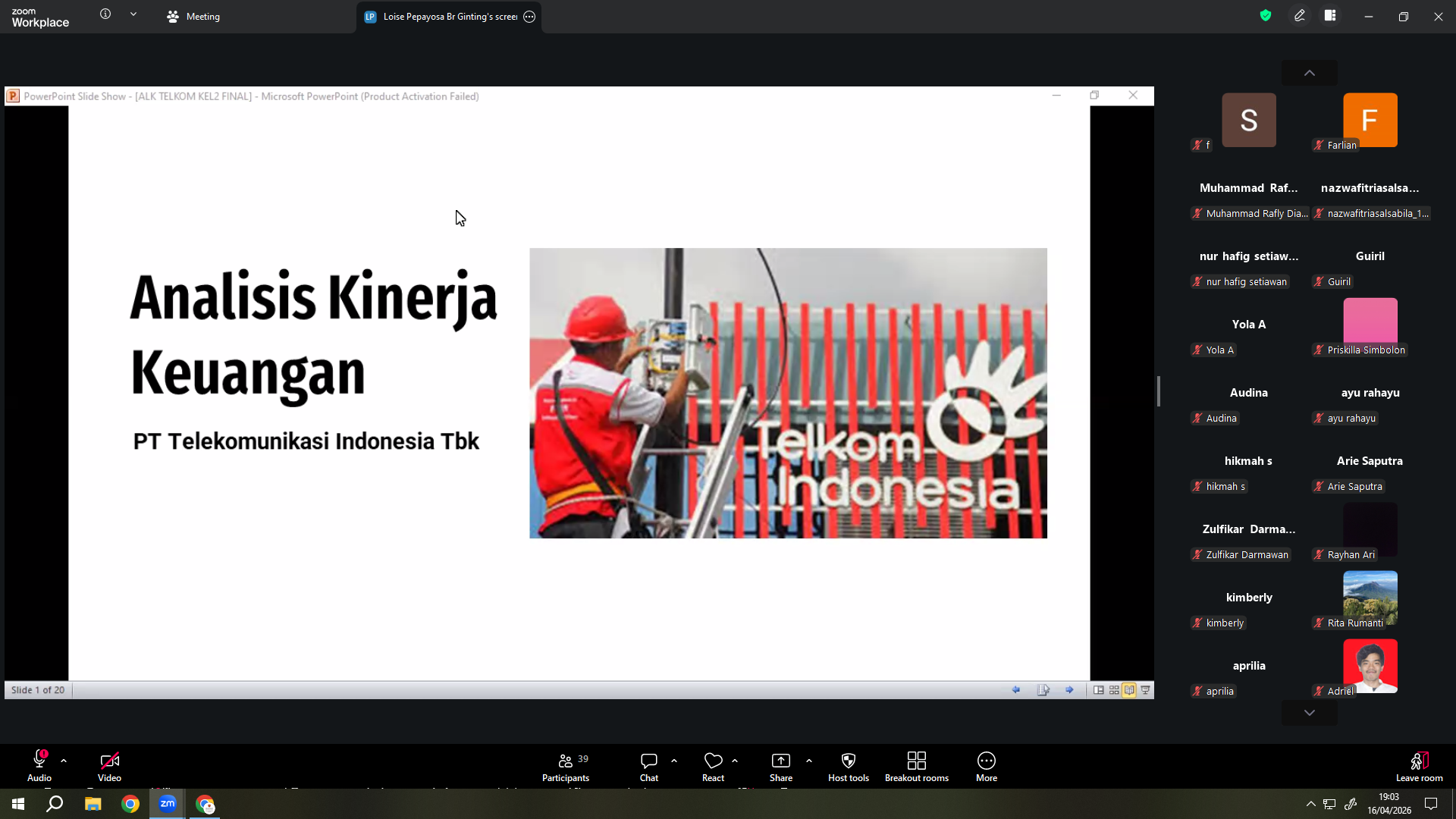This screenshot has height=819, width=1456.
Task: Switch PowerPoint to Slide Sorter view
Action: 1114,690
